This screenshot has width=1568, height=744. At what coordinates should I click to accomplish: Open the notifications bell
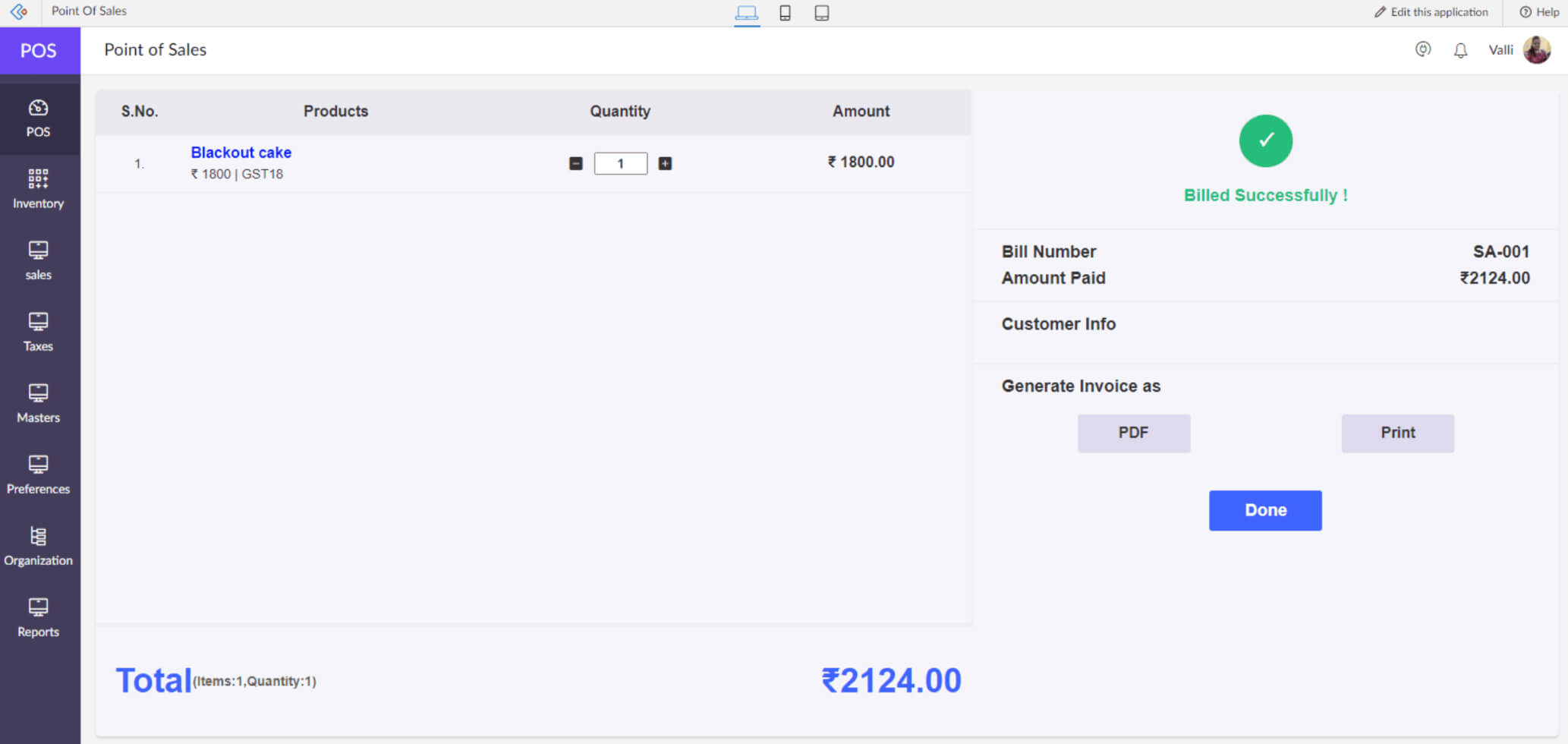tap(1459, 49)
